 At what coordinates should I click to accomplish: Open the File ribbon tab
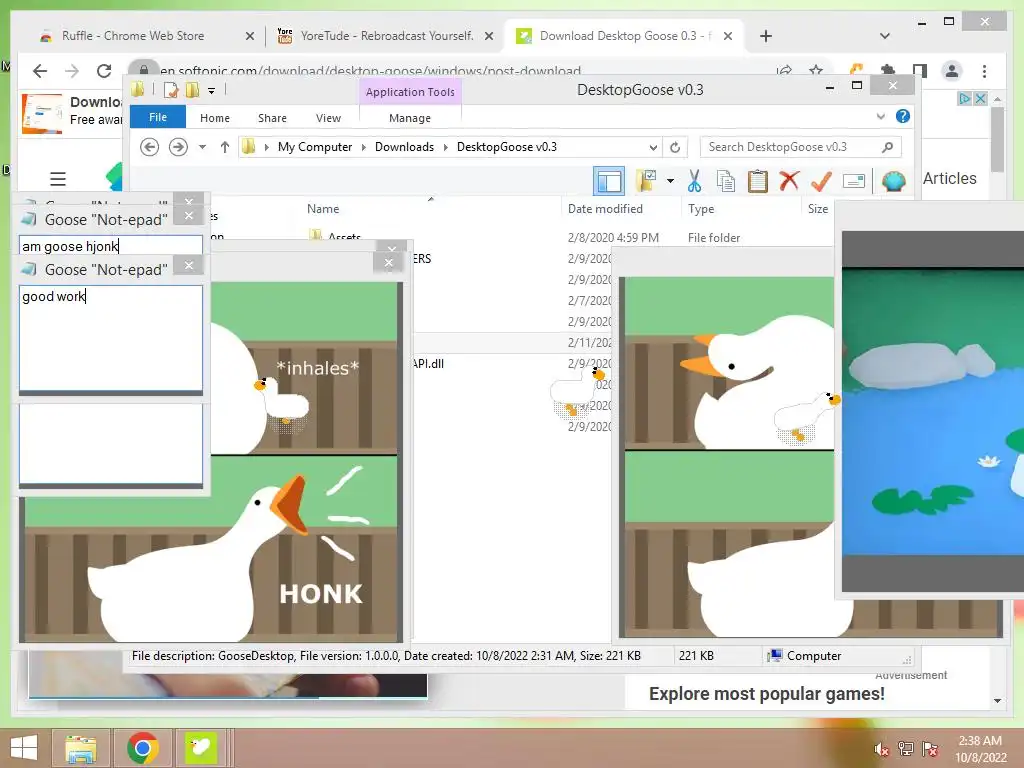click(x=158, y=118)
